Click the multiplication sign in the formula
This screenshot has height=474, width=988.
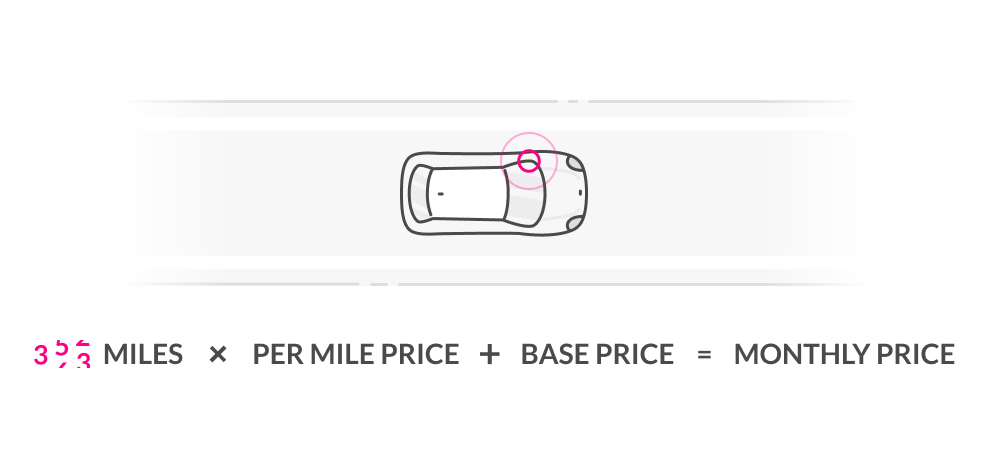tap(217, 355)
